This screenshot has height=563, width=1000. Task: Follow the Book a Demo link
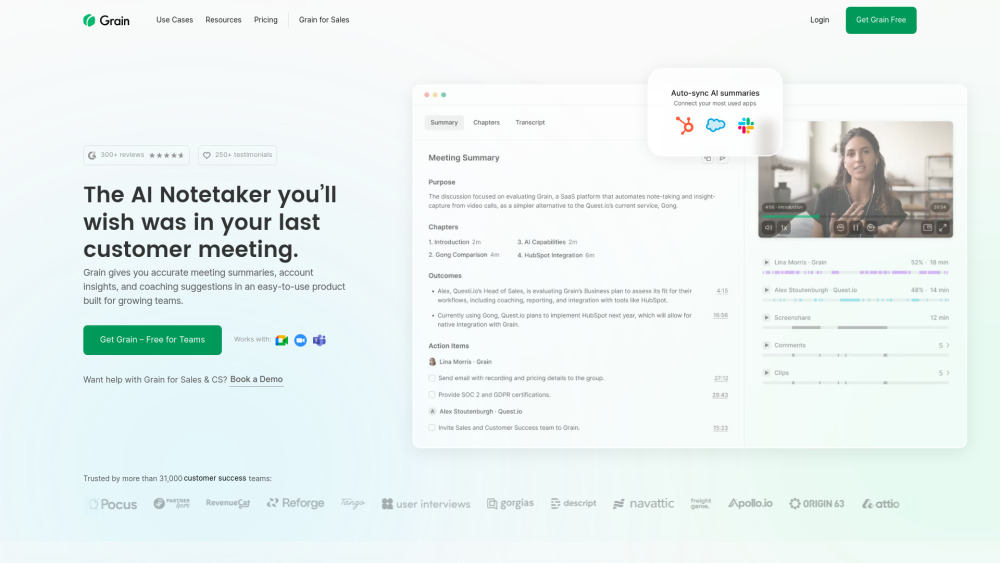[x=256, y=380]
